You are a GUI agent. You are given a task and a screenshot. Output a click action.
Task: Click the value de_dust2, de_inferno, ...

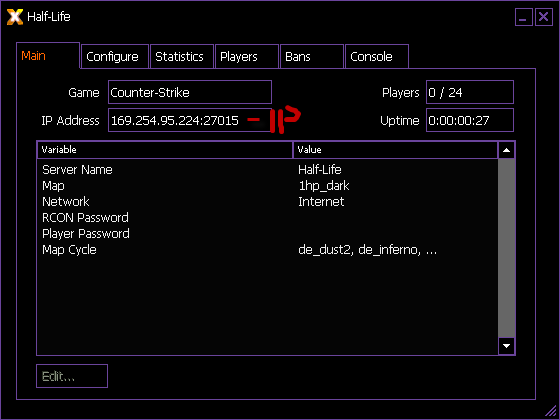tap(367, 250)
